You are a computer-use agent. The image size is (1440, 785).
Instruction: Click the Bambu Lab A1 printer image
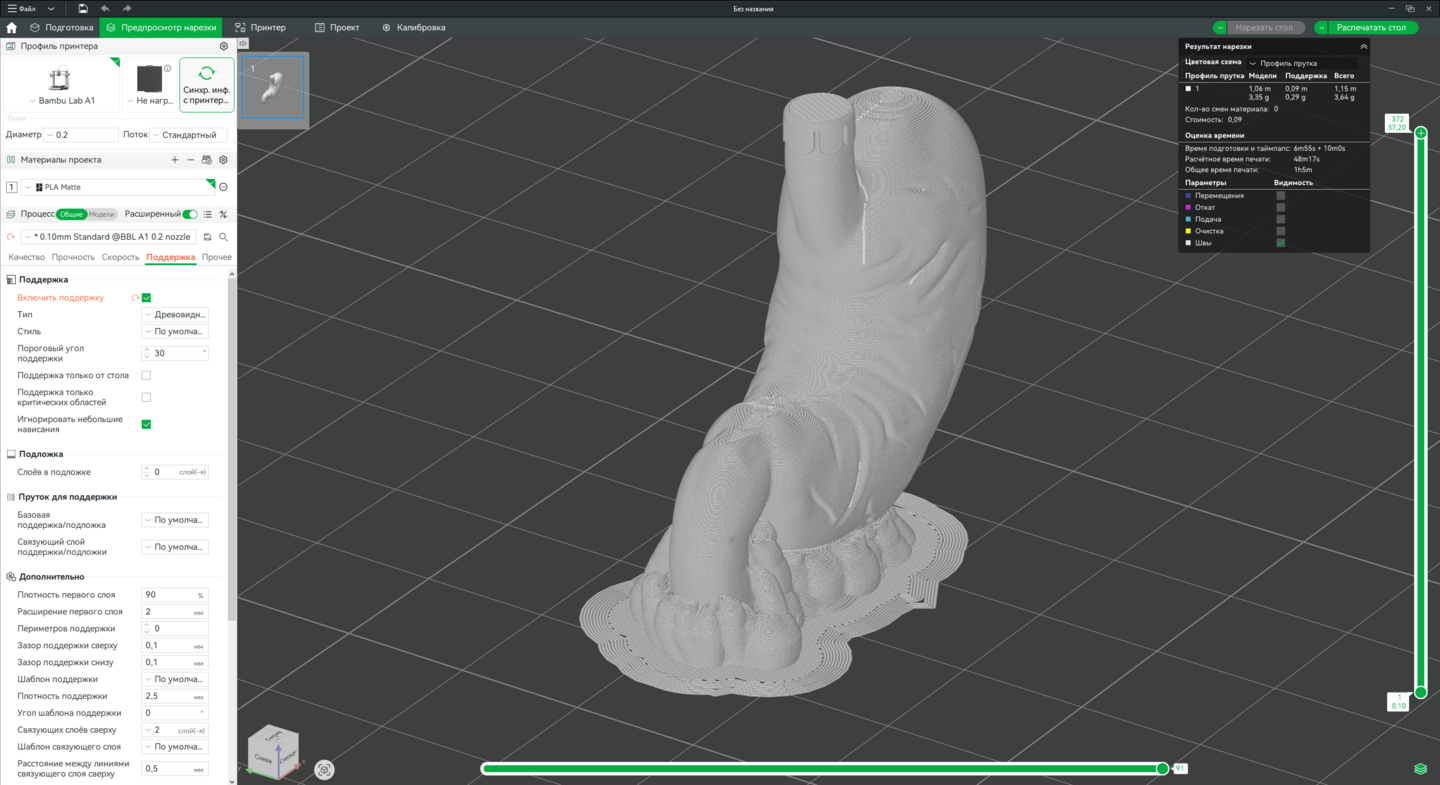point(59,79)
